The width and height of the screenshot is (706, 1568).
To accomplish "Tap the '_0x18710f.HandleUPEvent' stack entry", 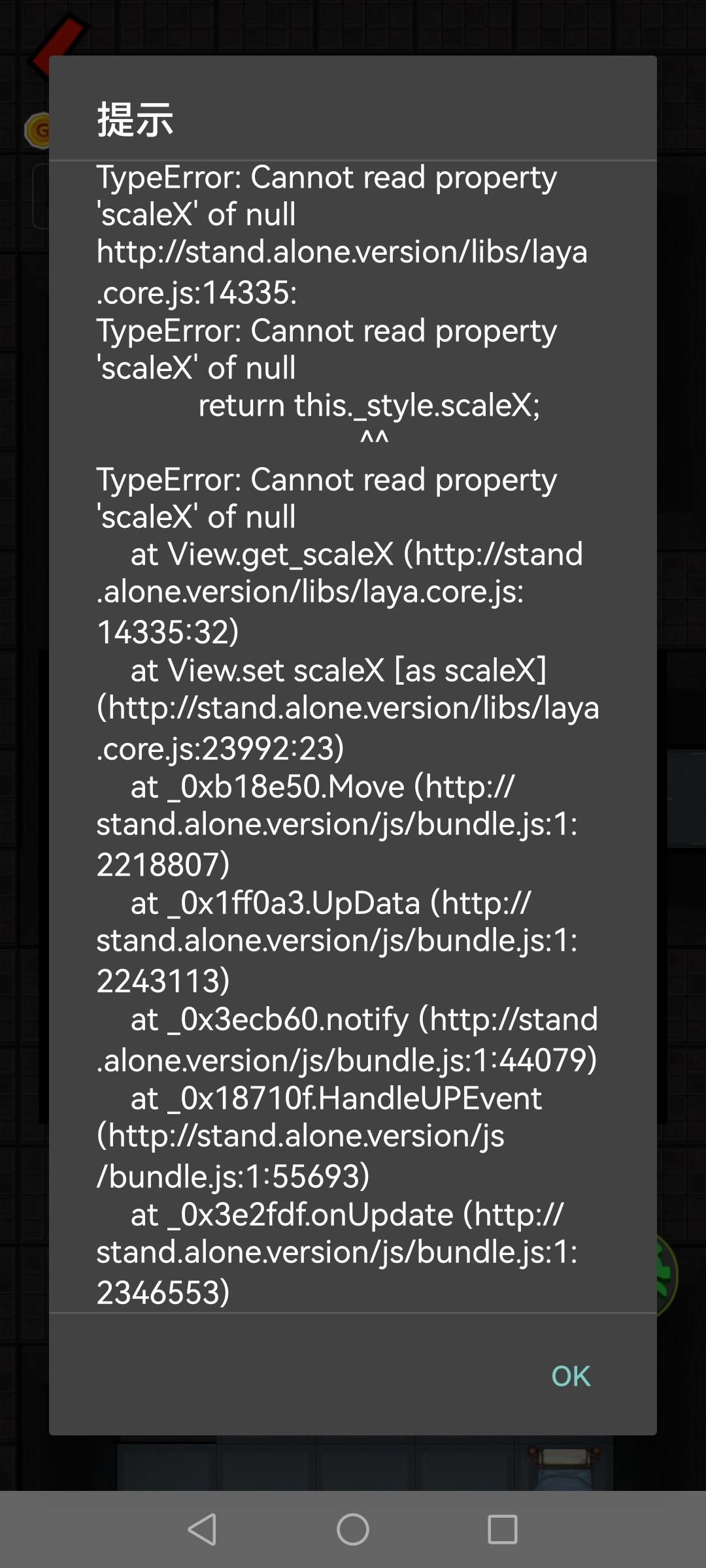I will coord(336,1099).
